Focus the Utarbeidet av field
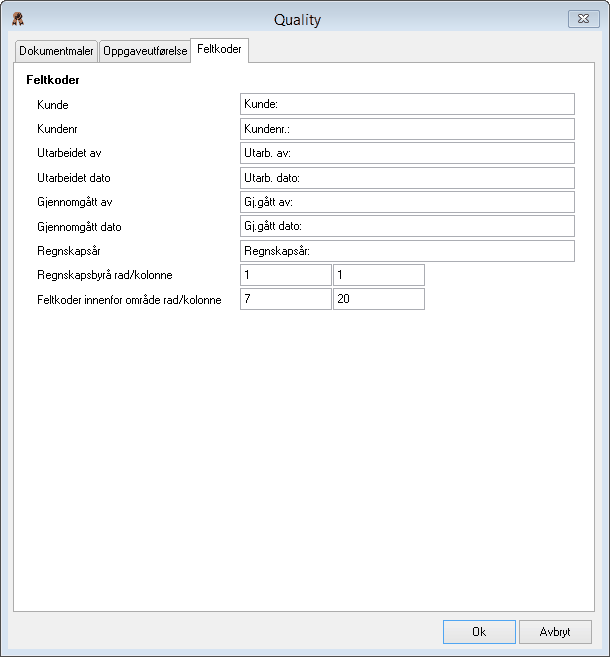The width and height of the screenshot is (610, 657). (407, 153)
